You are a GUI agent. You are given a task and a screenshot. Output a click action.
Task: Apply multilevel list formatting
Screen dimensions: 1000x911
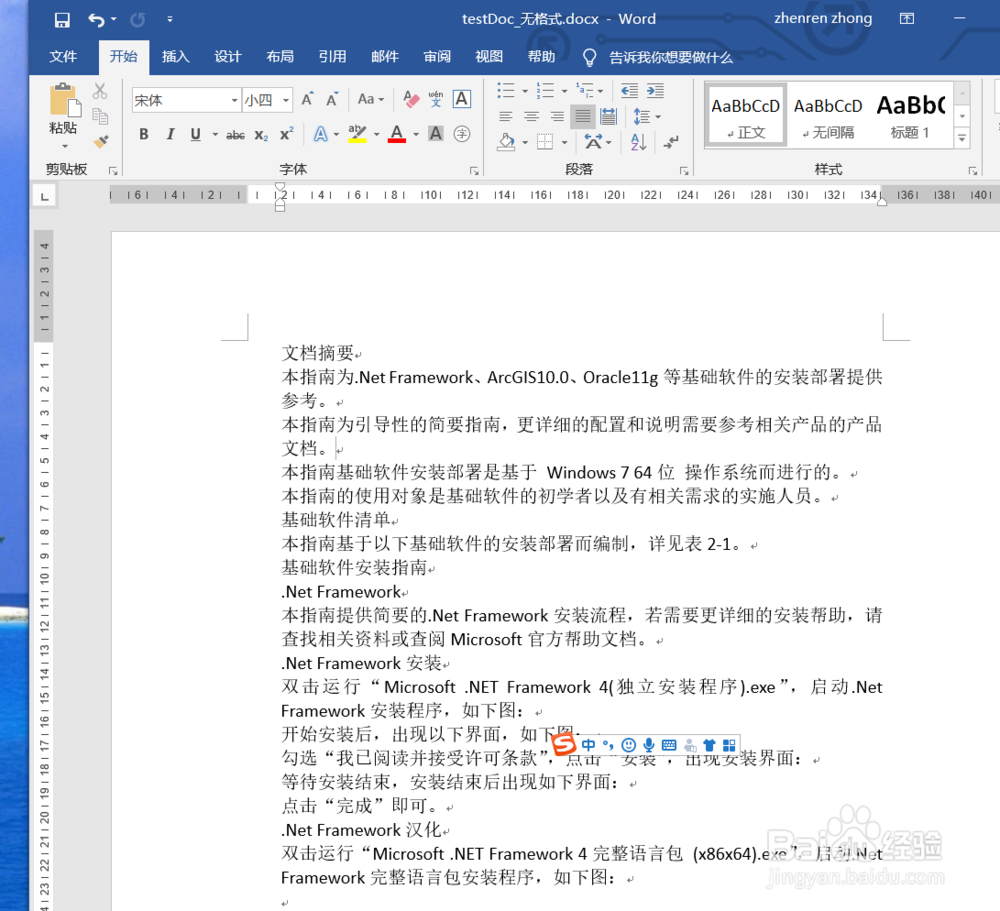click(584, 91)
